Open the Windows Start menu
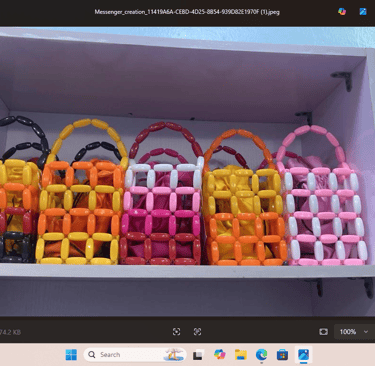The width and height of the screenshot is (375, 366). pyautogui.click(x=71, y=355)
